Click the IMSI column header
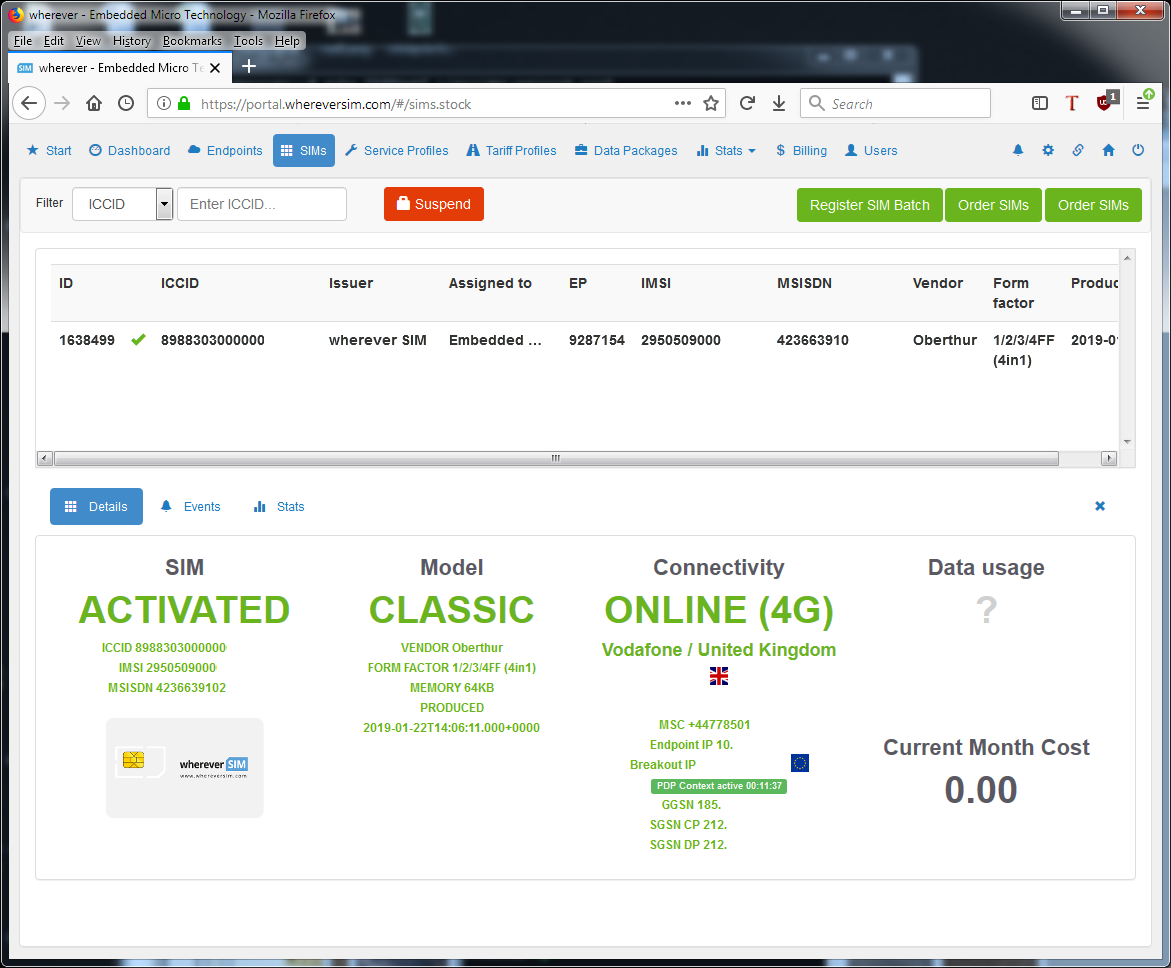Viewport: 1171px width, 968px height. [656, 283]
